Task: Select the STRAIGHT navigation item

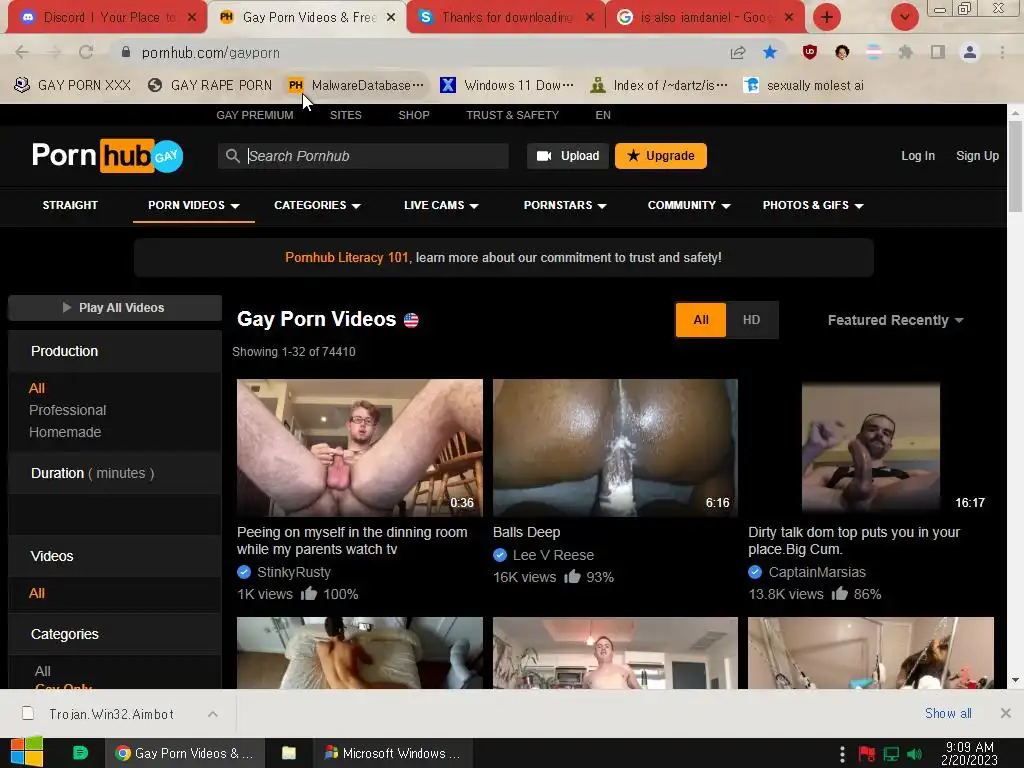Action: click(x=70, y=205)
